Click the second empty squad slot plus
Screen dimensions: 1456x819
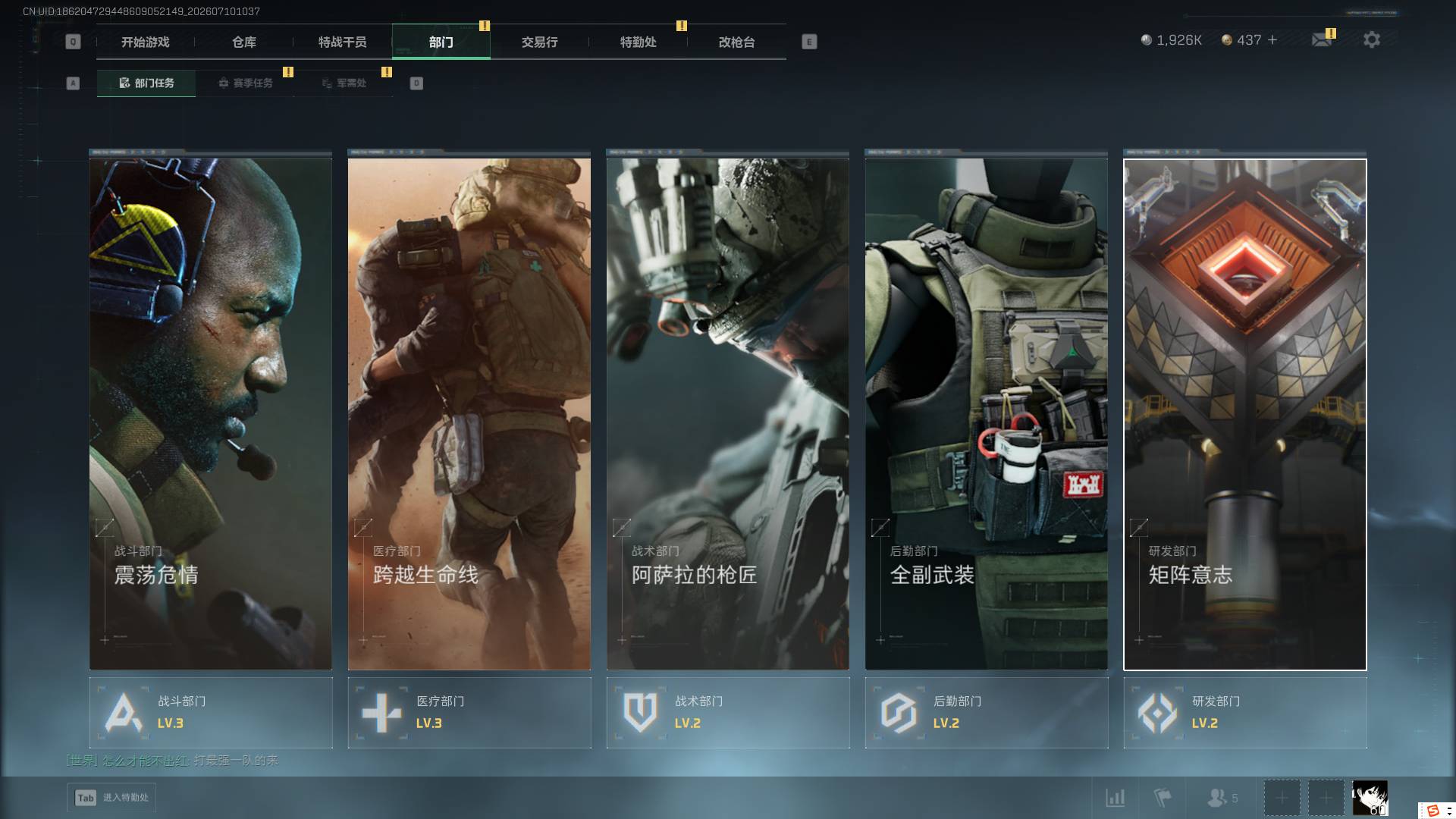[1326, 798]
